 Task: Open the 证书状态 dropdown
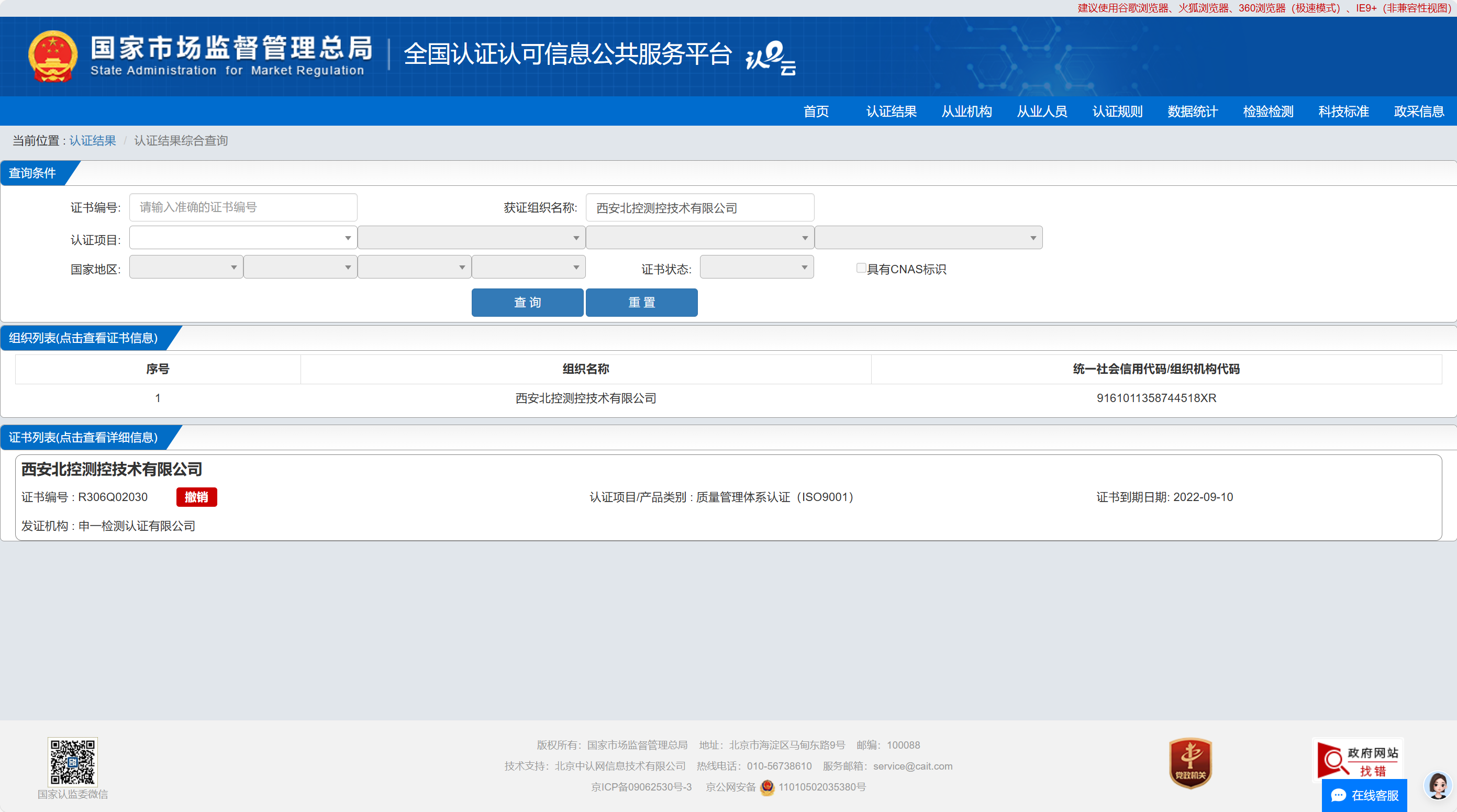point(756,268)
